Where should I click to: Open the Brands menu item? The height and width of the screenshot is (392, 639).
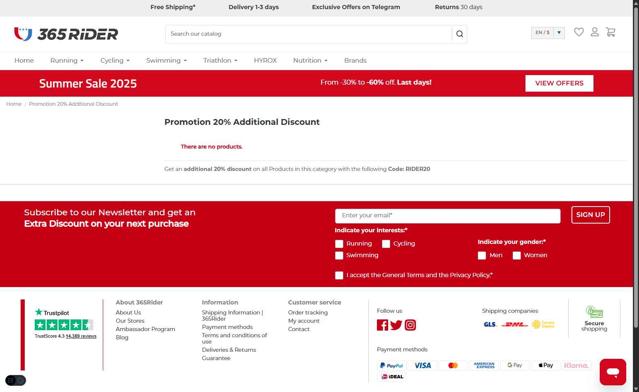[355, 60]
